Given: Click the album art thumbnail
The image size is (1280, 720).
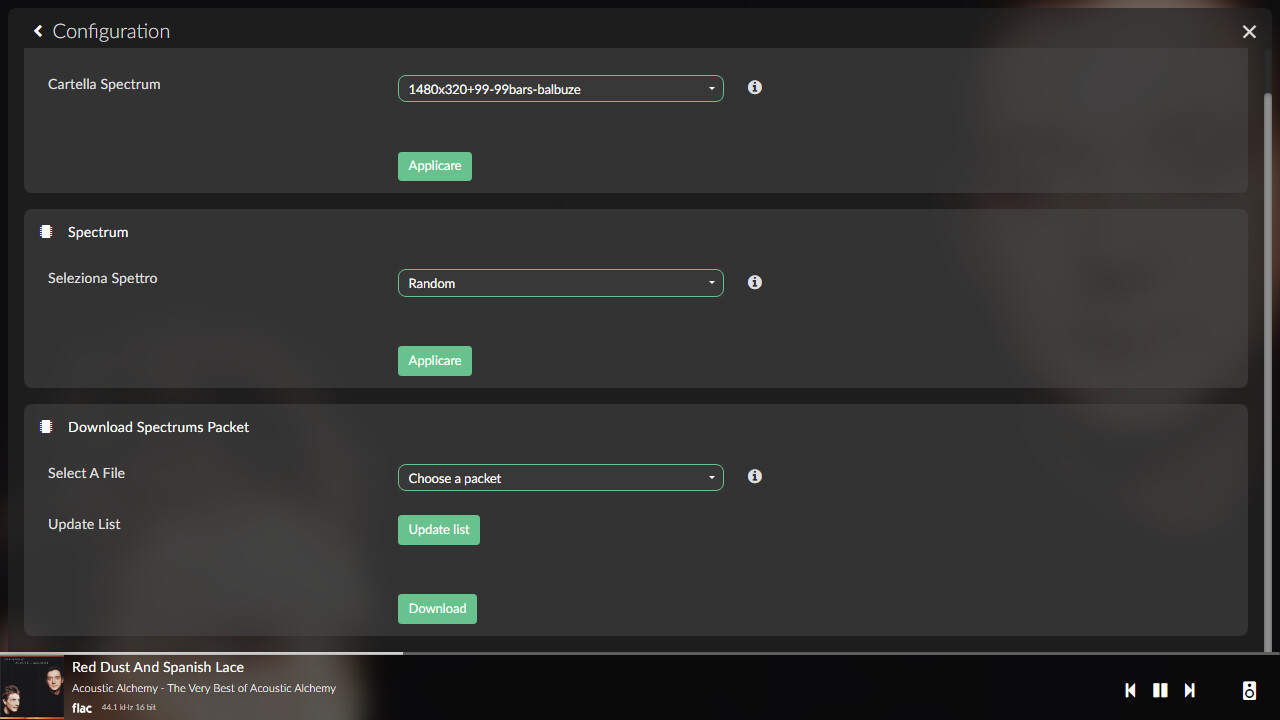Looking at the screenshot, I should pos(32,688).
